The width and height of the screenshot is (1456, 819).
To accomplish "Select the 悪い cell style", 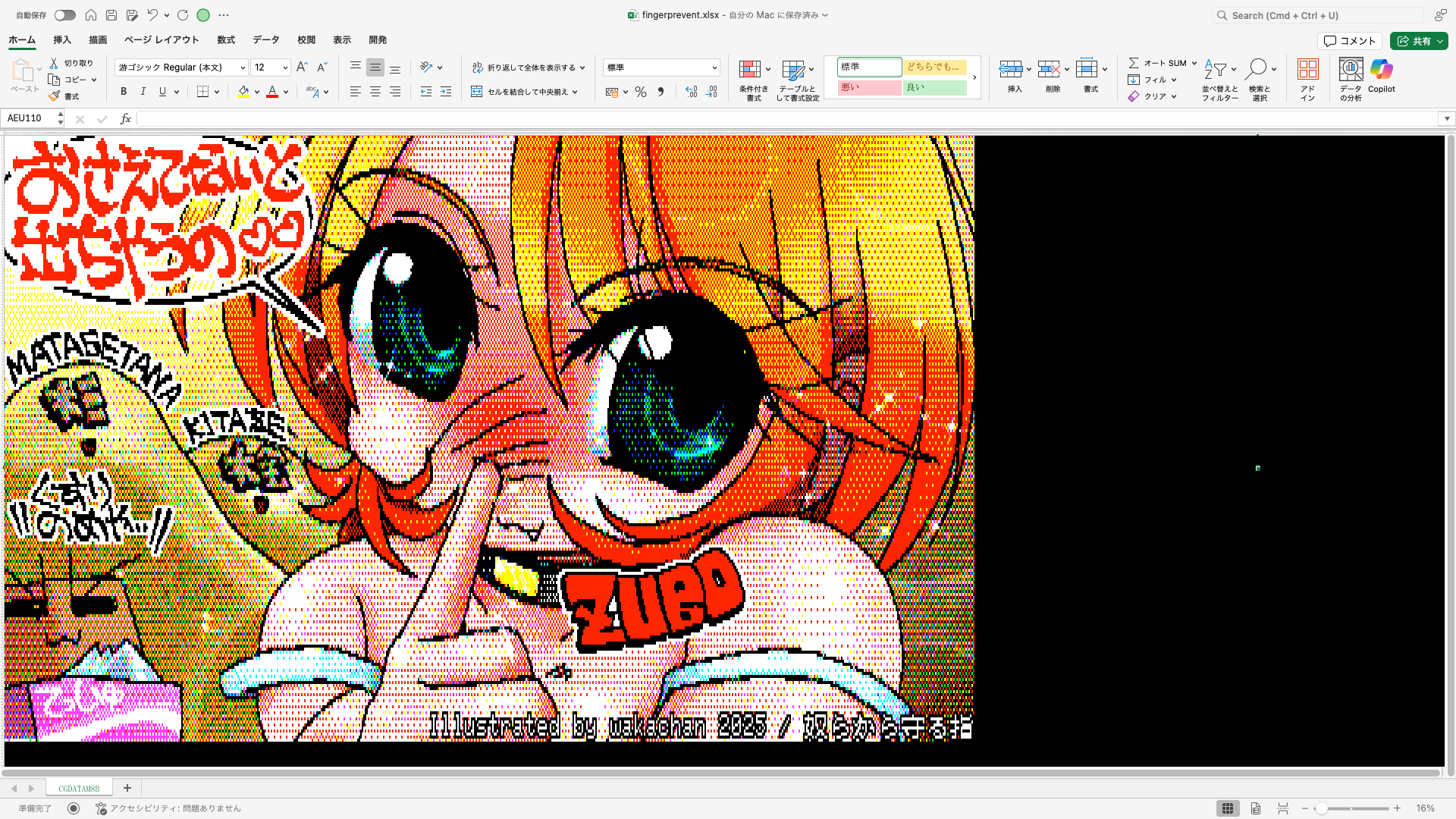I will point(870,87).
